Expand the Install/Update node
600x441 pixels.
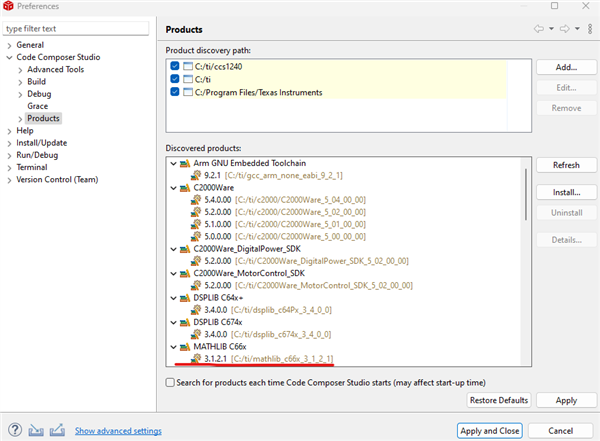coord(10,144)
